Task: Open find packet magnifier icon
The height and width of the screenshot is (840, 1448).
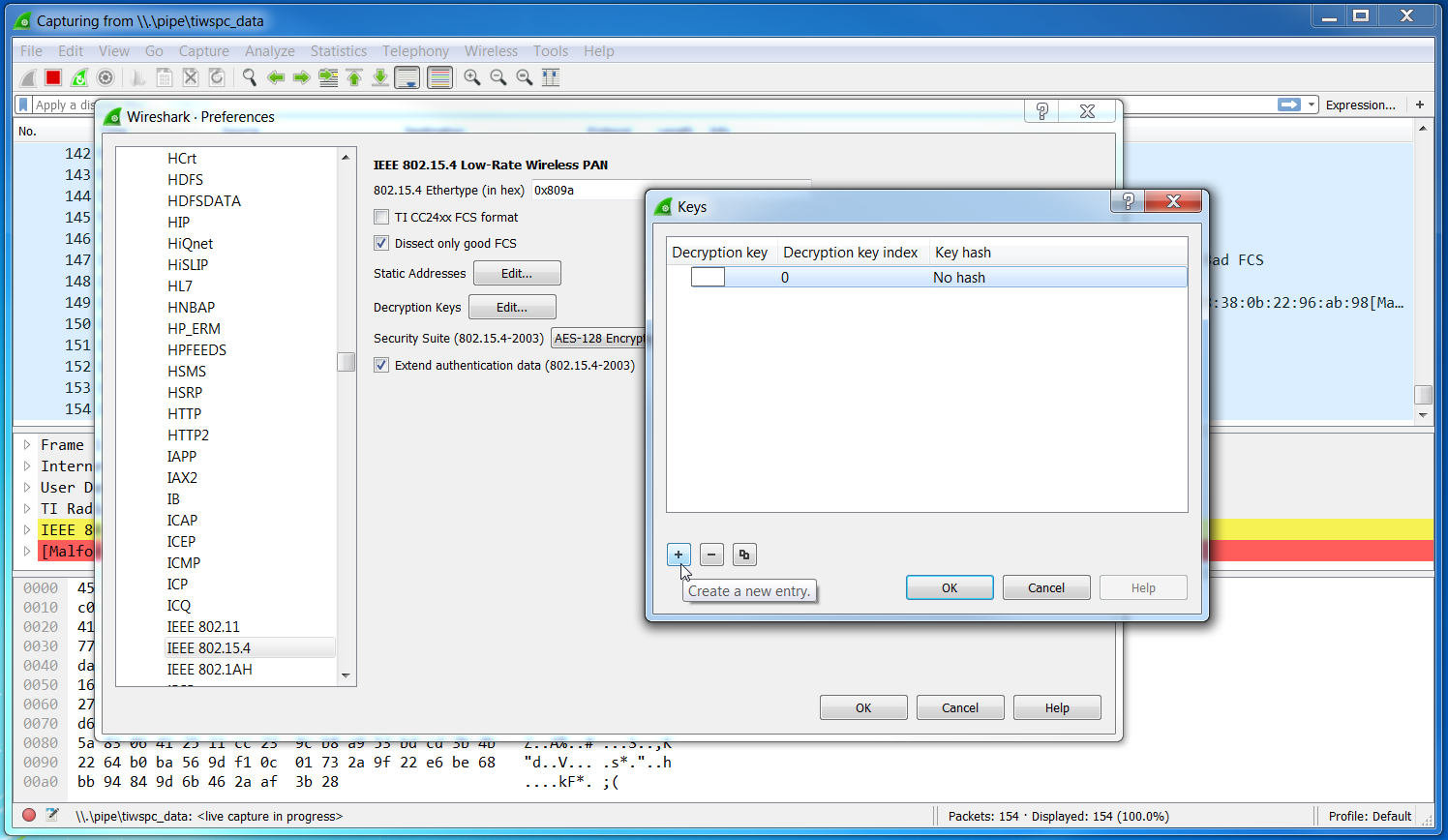Action: [x=250, y=77]
